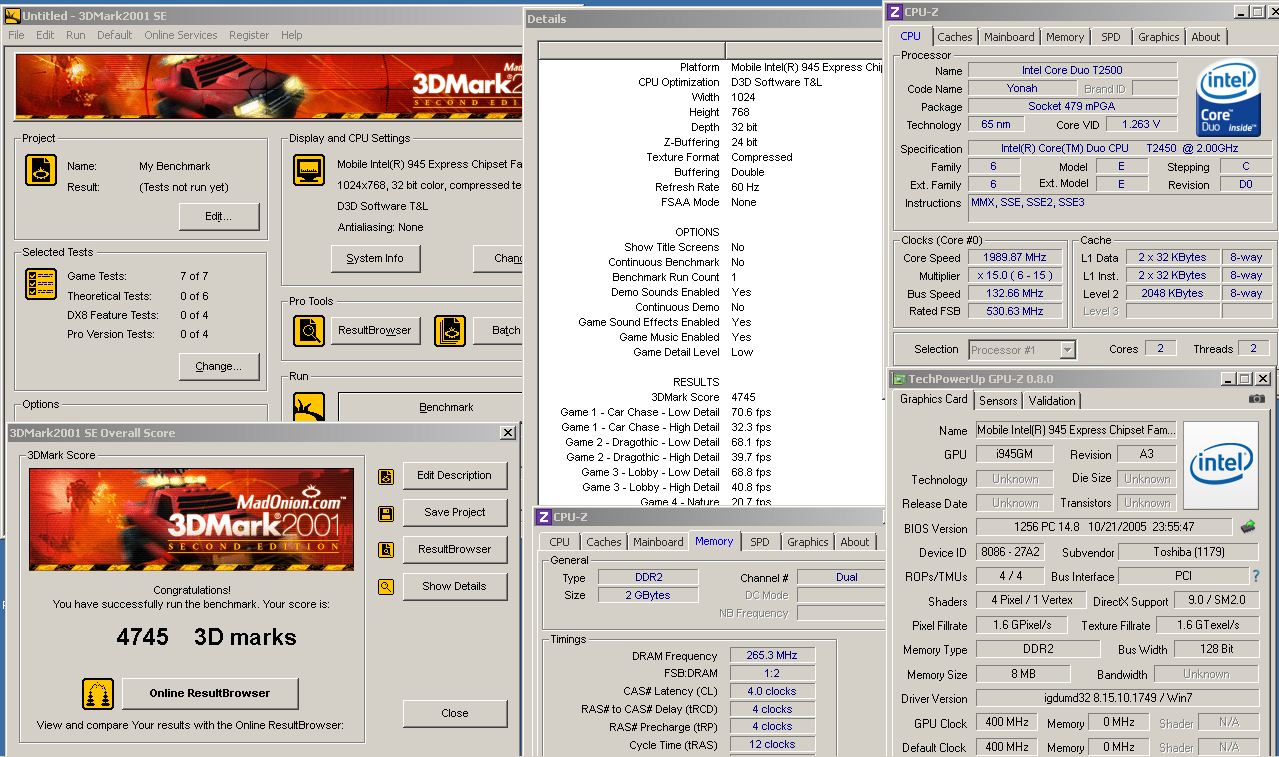Click the Intel logo in GPU-Z

coord(1221,464)
